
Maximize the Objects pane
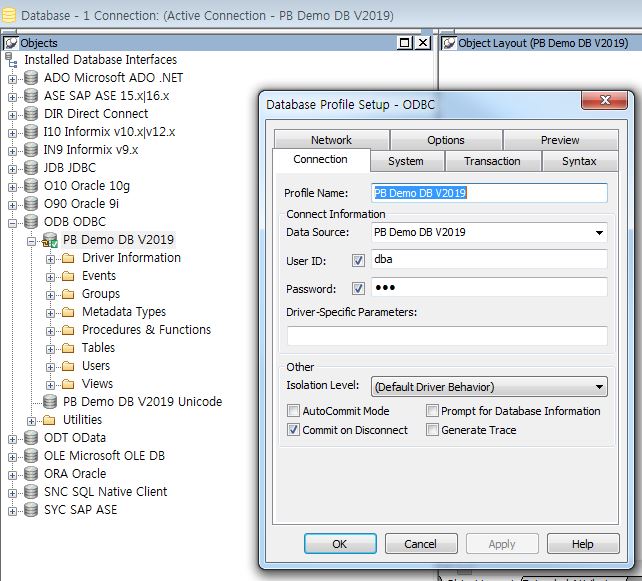click(405, 43)
